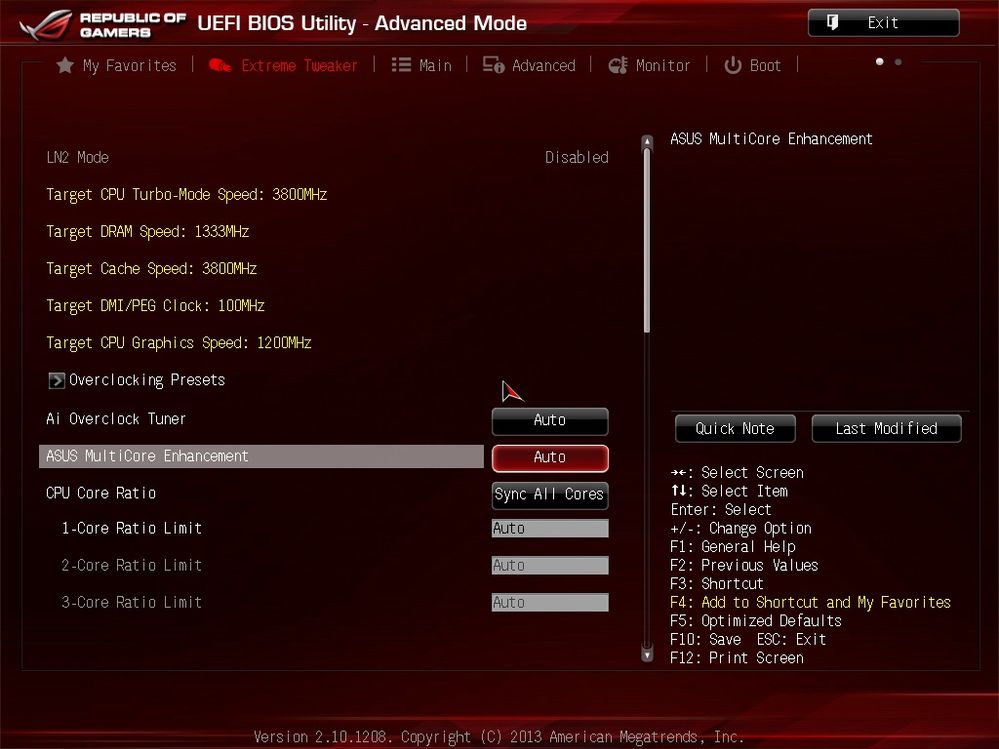Click the help panel ASUS MultiCore Enhancement title
The image size is (999, 749).
coord(772,139)
